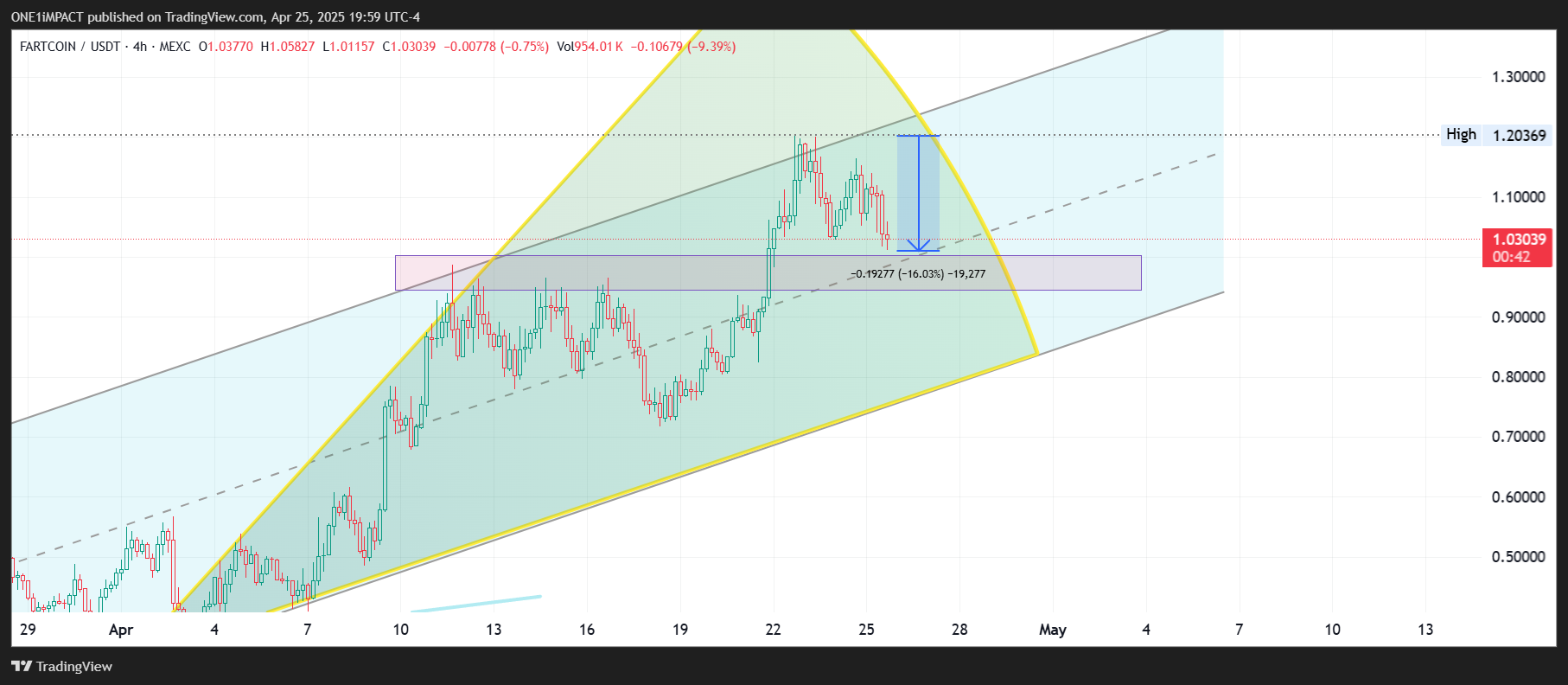Click the change text '-0.00778 (-0.75%)'
Viewport: 1568px width, 685px height.
click(496, 47)
